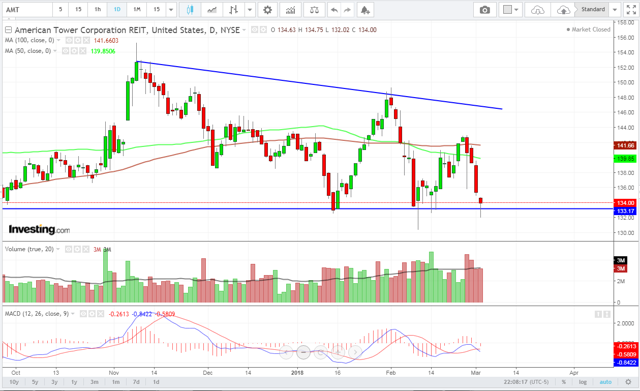Open the symbol title dropdown after NYSE
Screen dimensions: 640x391
coord(244,30)
